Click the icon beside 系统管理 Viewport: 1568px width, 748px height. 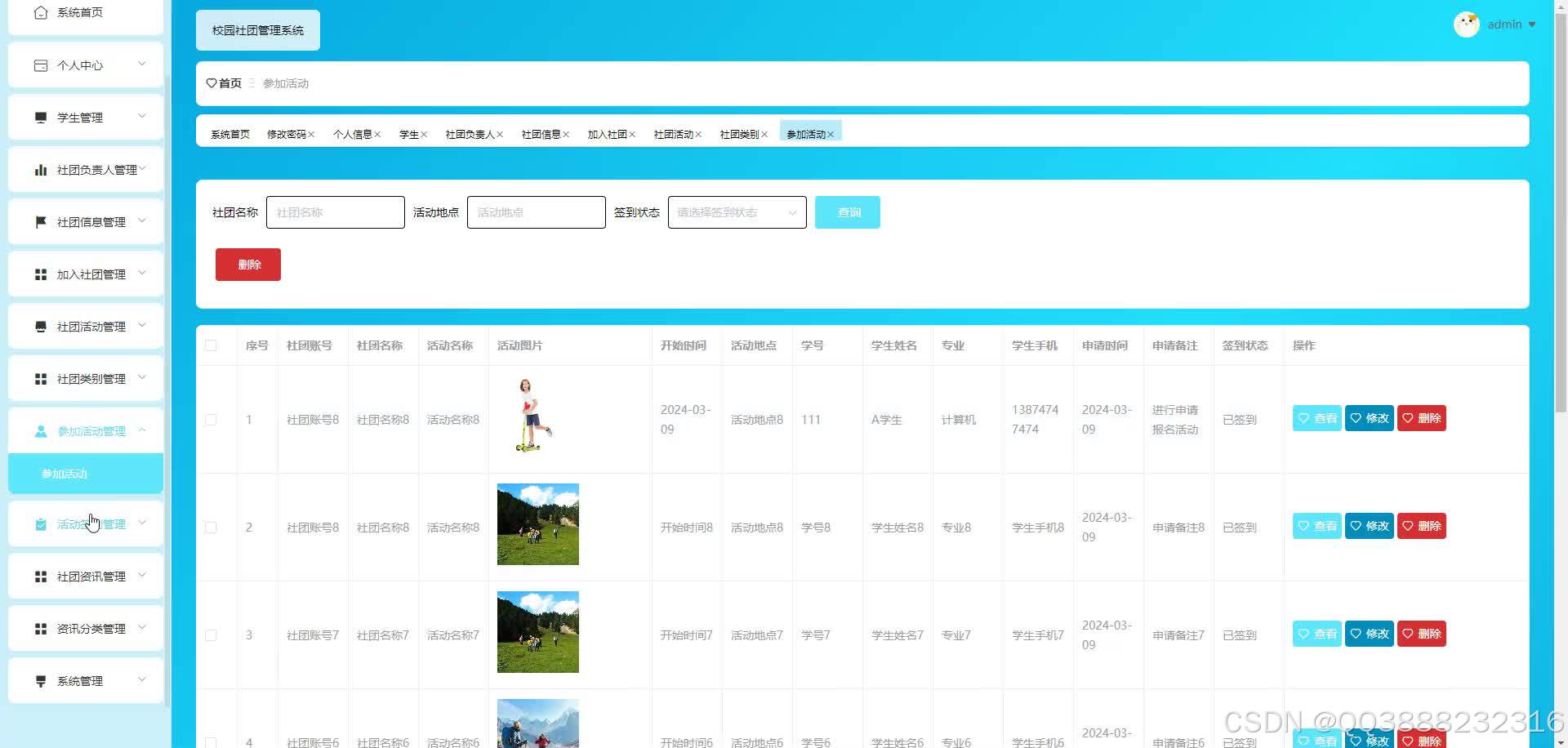tap(41, 681)
